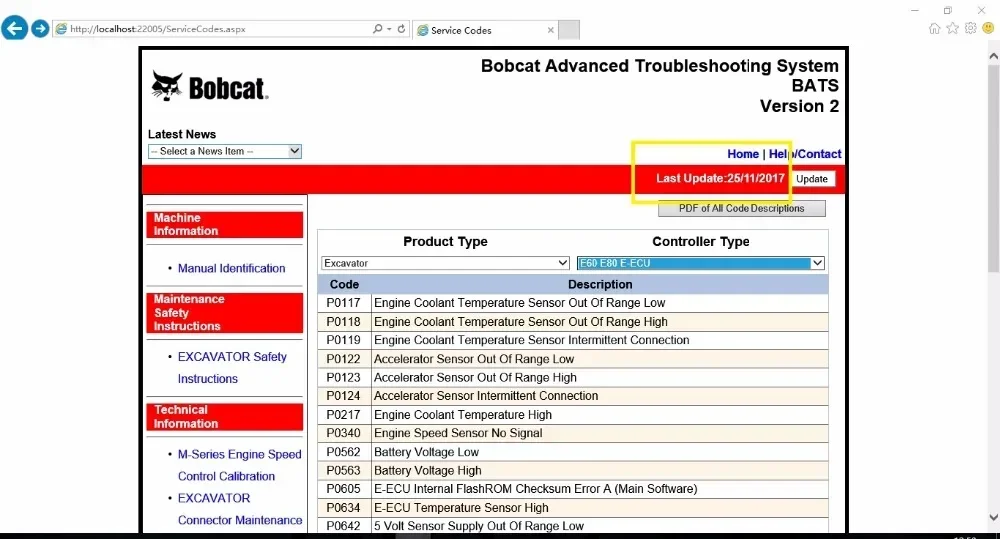This screenshot has width=1000, height=539.
Task: Click the page scrollbar down arrow
Action: pos(993,517)
